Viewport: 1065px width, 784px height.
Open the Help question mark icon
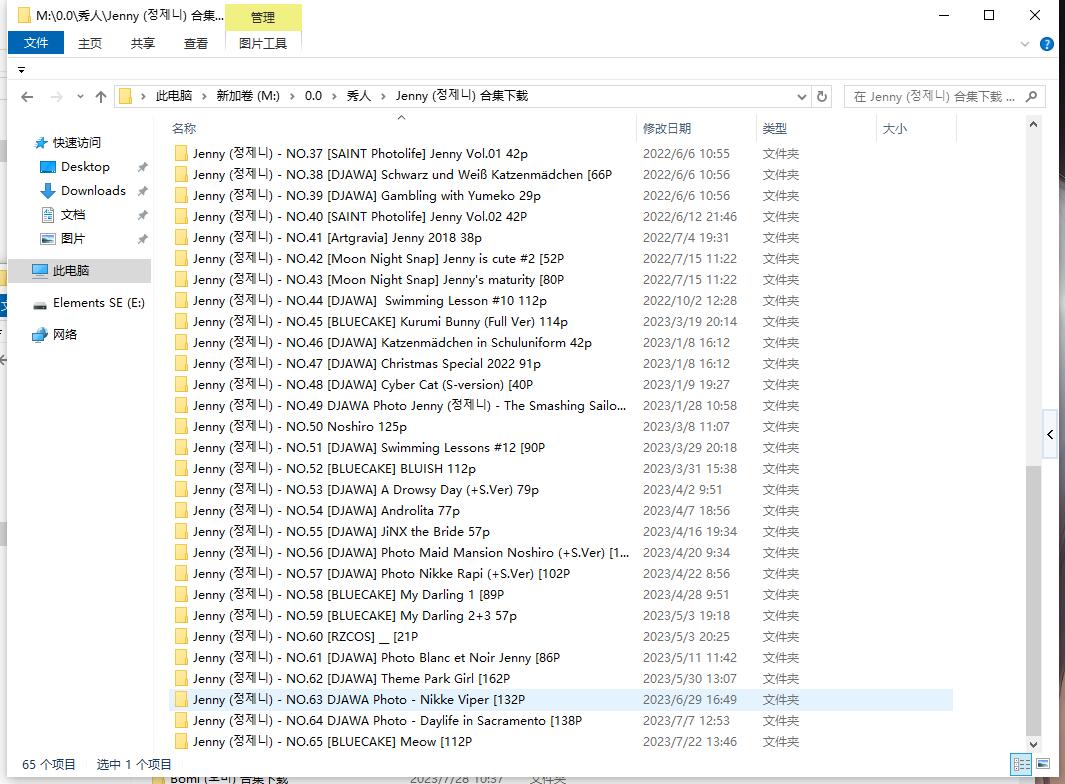(x=1047, y=44)
